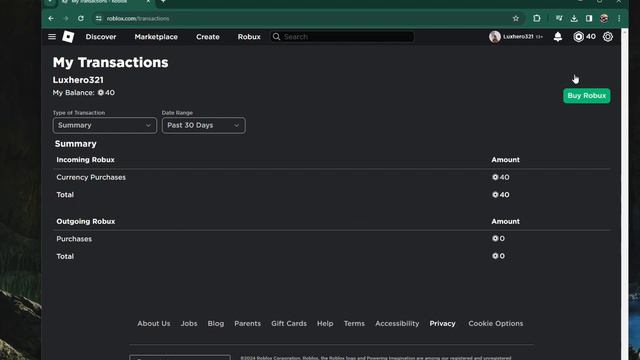This screenshot has height=360, width=640.
Task: Open browser extensions puzzle icon
Action: click(537, 18)
